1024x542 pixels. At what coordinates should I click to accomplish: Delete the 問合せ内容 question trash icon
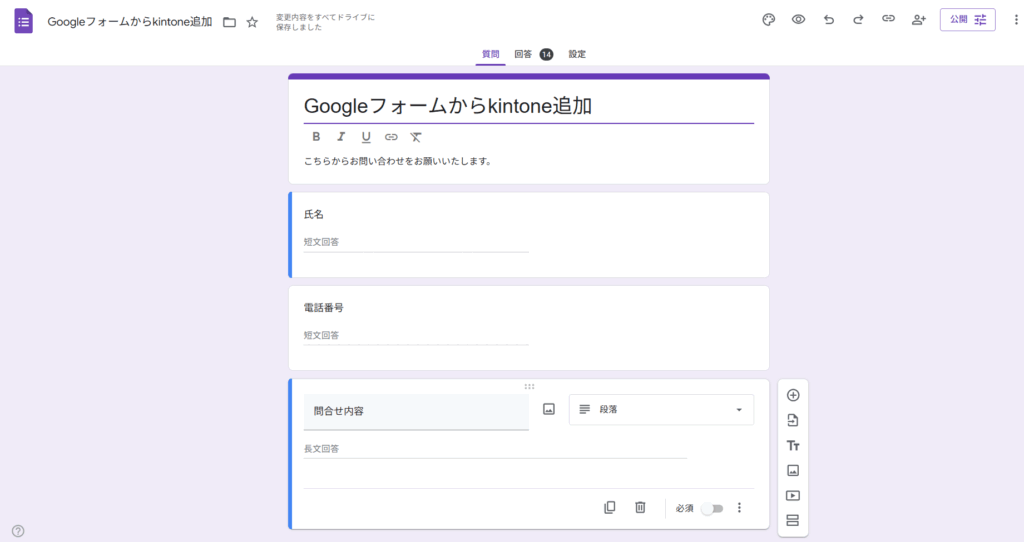640,507
